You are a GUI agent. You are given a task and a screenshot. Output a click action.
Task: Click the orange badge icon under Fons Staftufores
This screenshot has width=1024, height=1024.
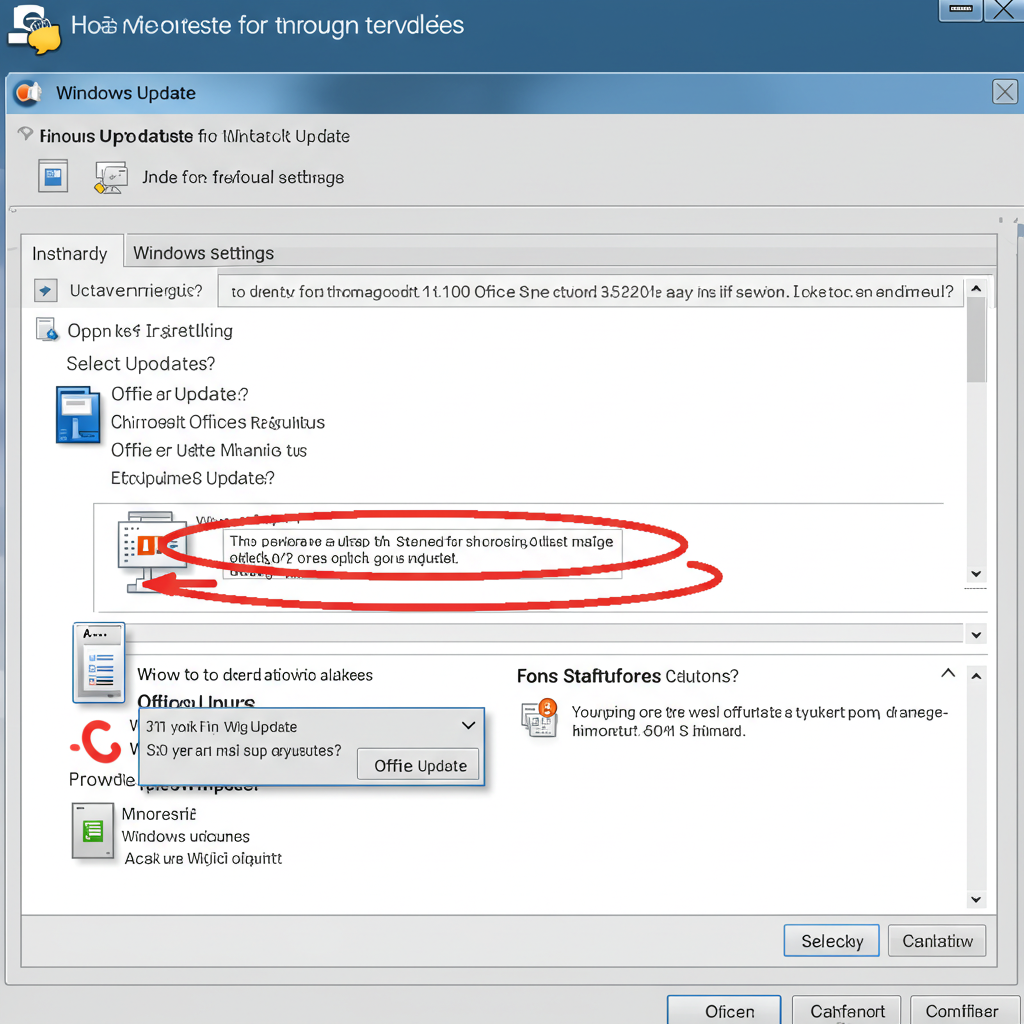[x=539, y=718]
